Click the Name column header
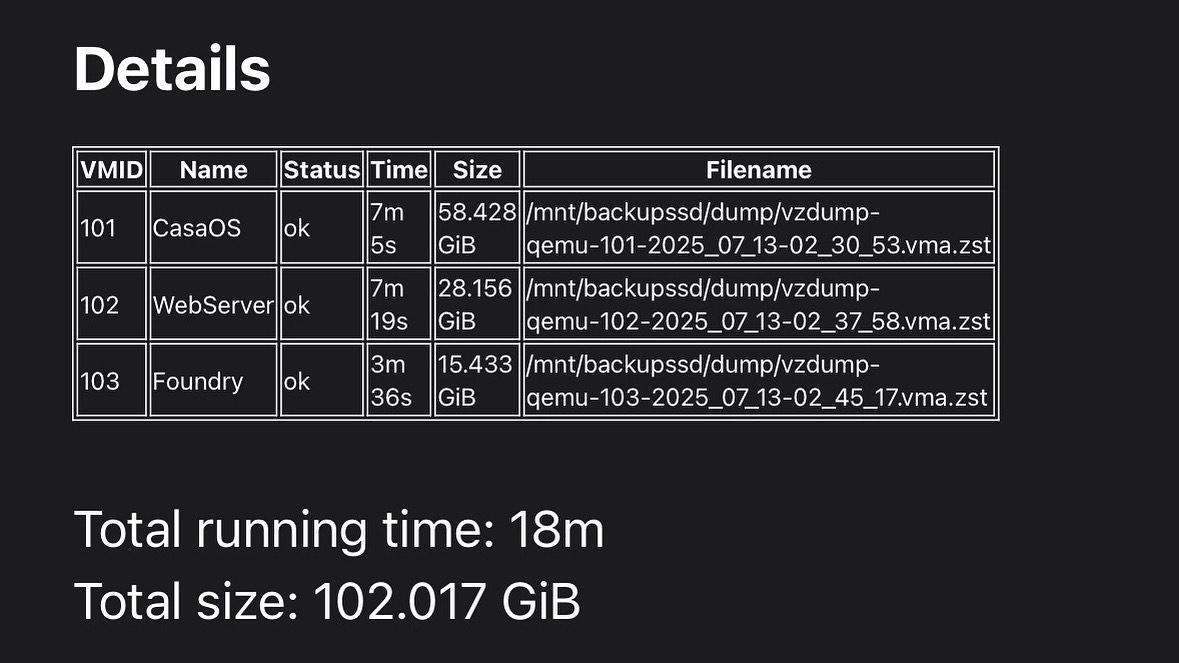This screenshot has width=1179, height=663. point(214,169)
